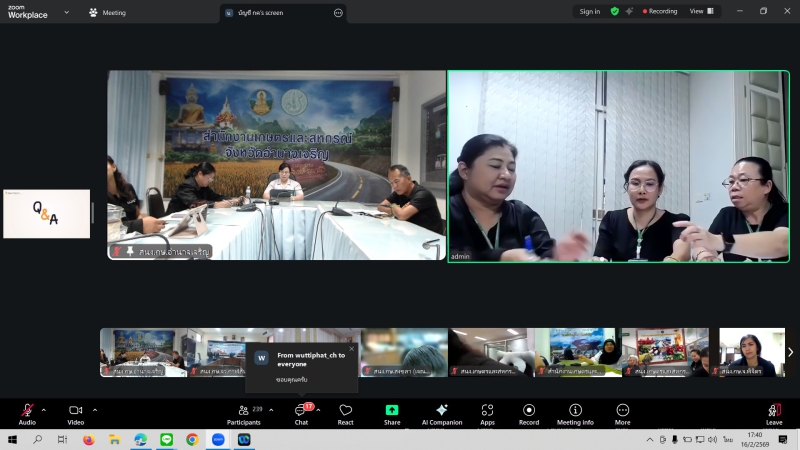Open Meeting info
This screenshot has height=450, width=800.
tap(575, 411)
